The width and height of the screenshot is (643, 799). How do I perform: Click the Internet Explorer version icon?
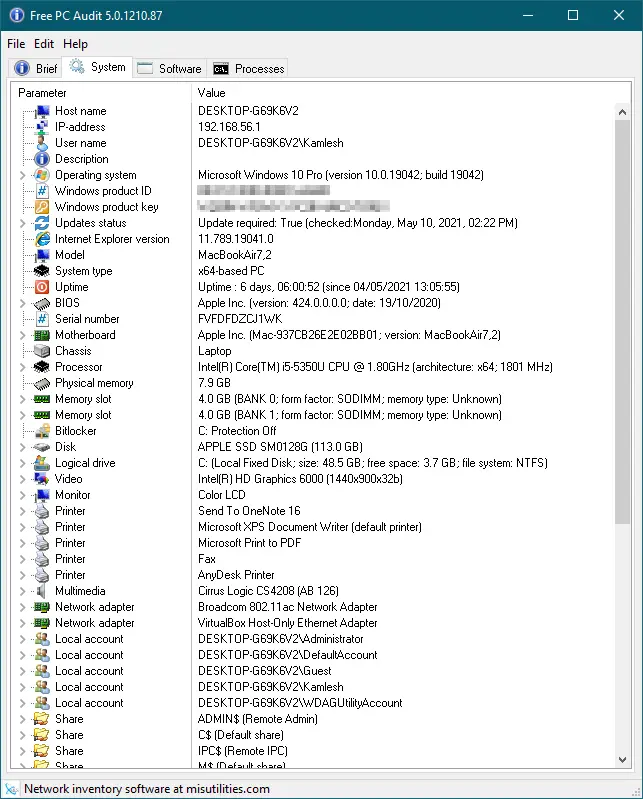tap(42, 239)
